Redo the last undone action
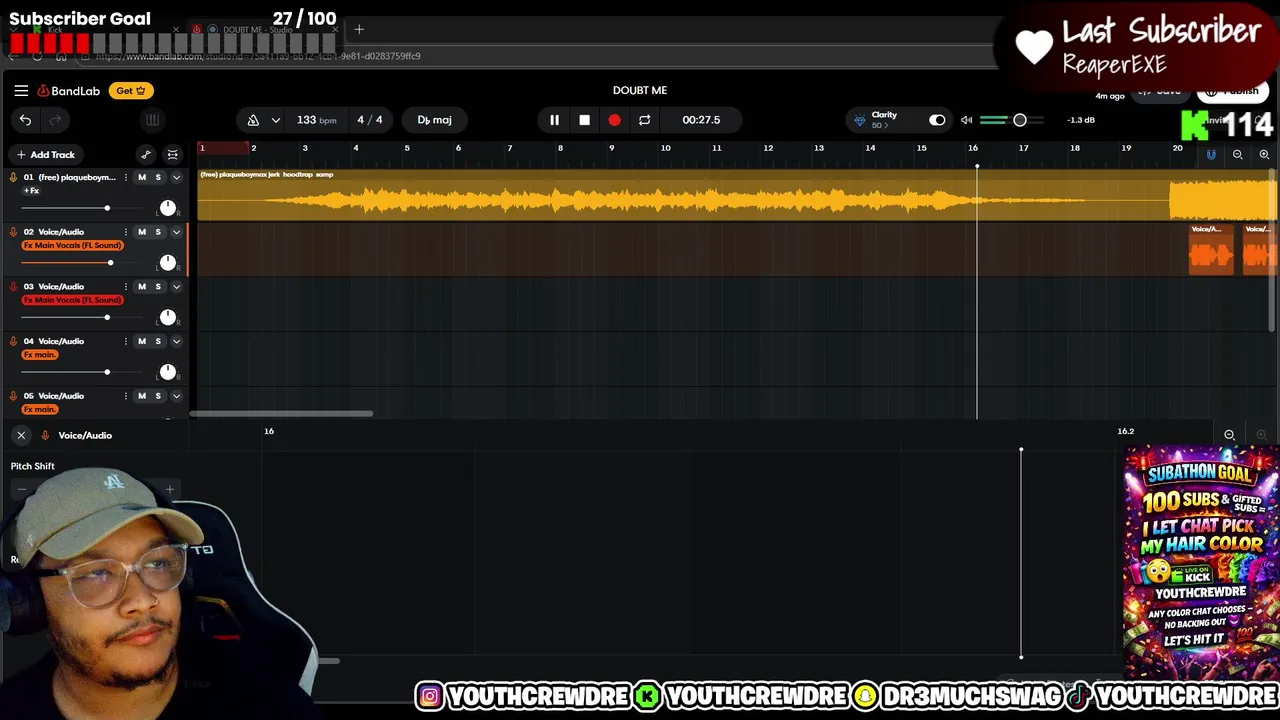The image size is (1280, 720). tap(55, 120)
